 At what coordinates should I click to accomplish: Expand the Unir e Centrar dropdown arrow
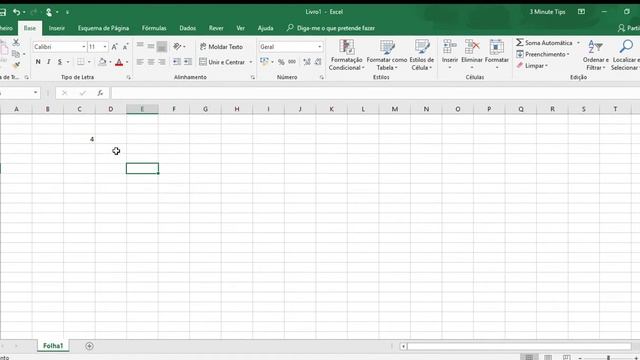(251, 62)
